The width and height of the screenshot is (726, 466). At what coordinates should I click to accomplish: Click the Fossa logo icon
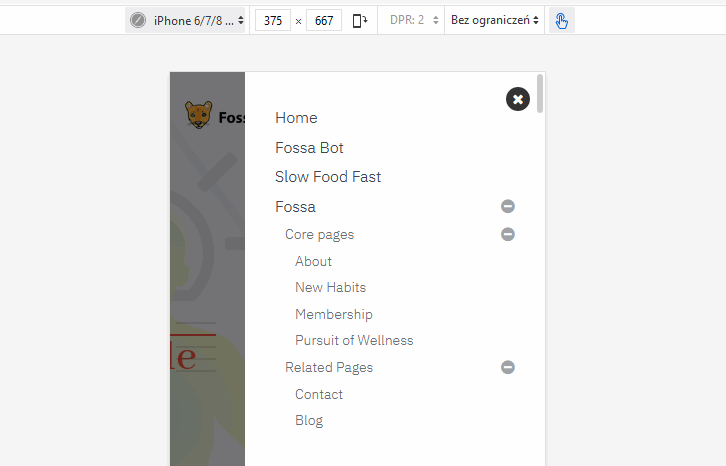coord(199,115)
